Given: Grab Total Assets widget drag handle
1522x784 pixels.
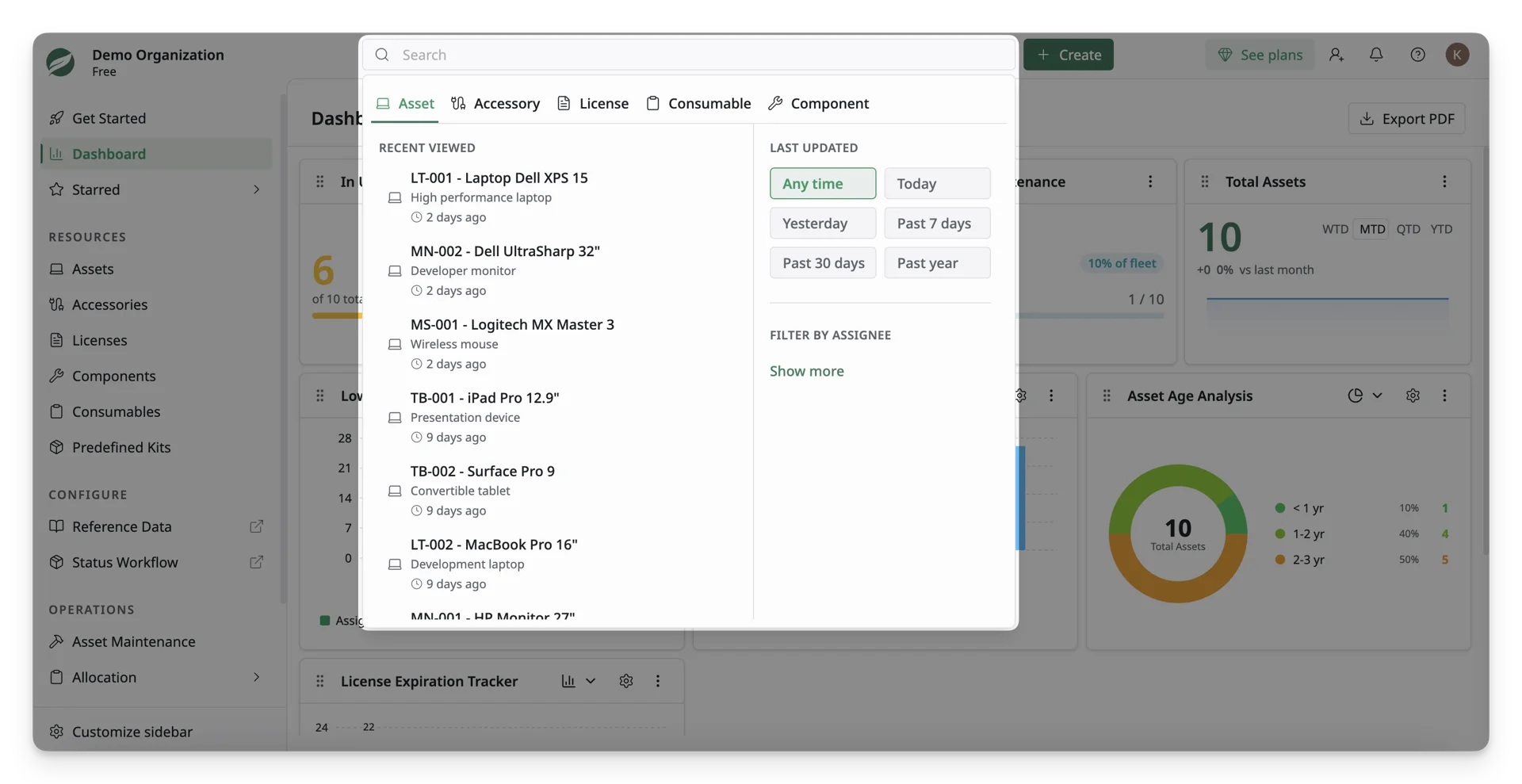Looking at the screenshot, I should [1205, 182].
